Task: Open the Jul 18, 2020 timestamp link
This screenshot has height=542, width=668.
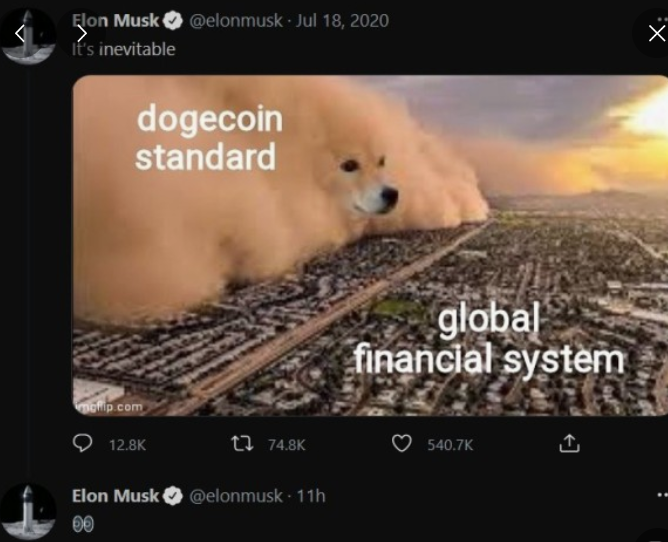Action: click(x=342, y=20)
